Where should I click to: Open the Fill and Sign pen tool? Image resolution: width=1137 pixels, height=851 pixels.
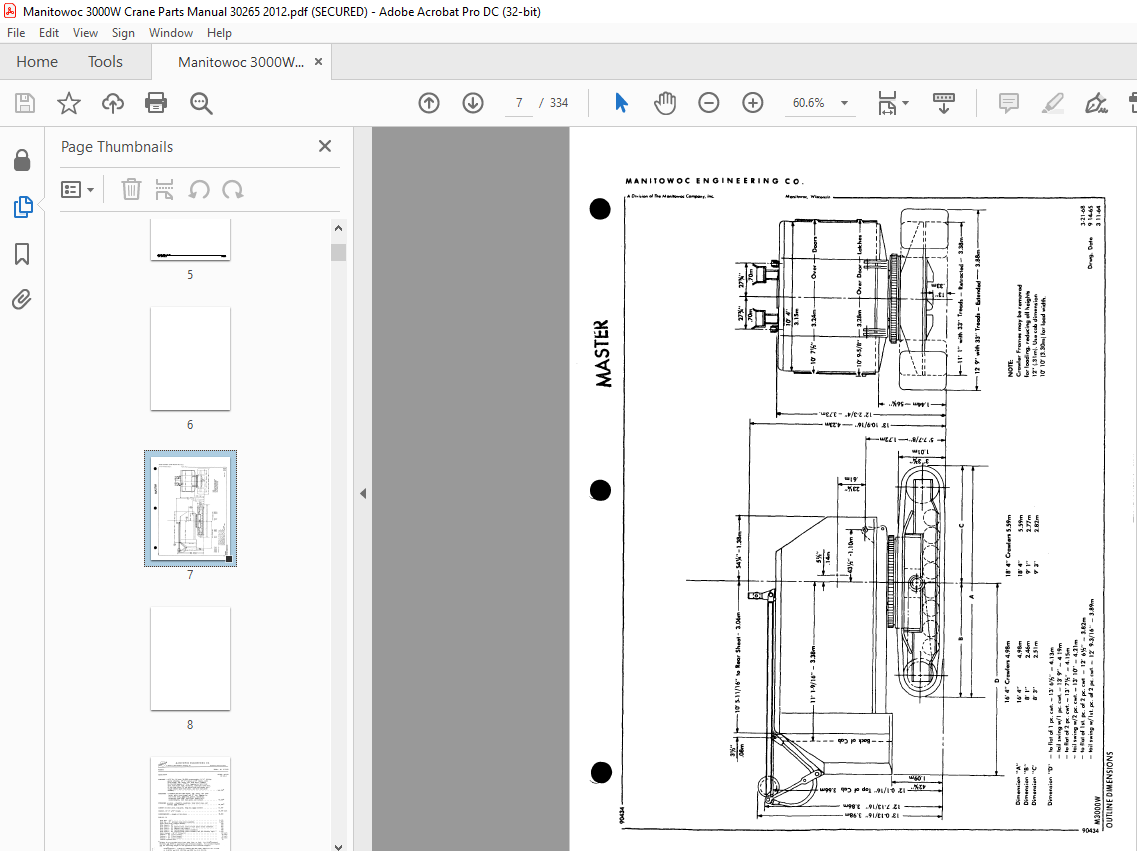1096,103
